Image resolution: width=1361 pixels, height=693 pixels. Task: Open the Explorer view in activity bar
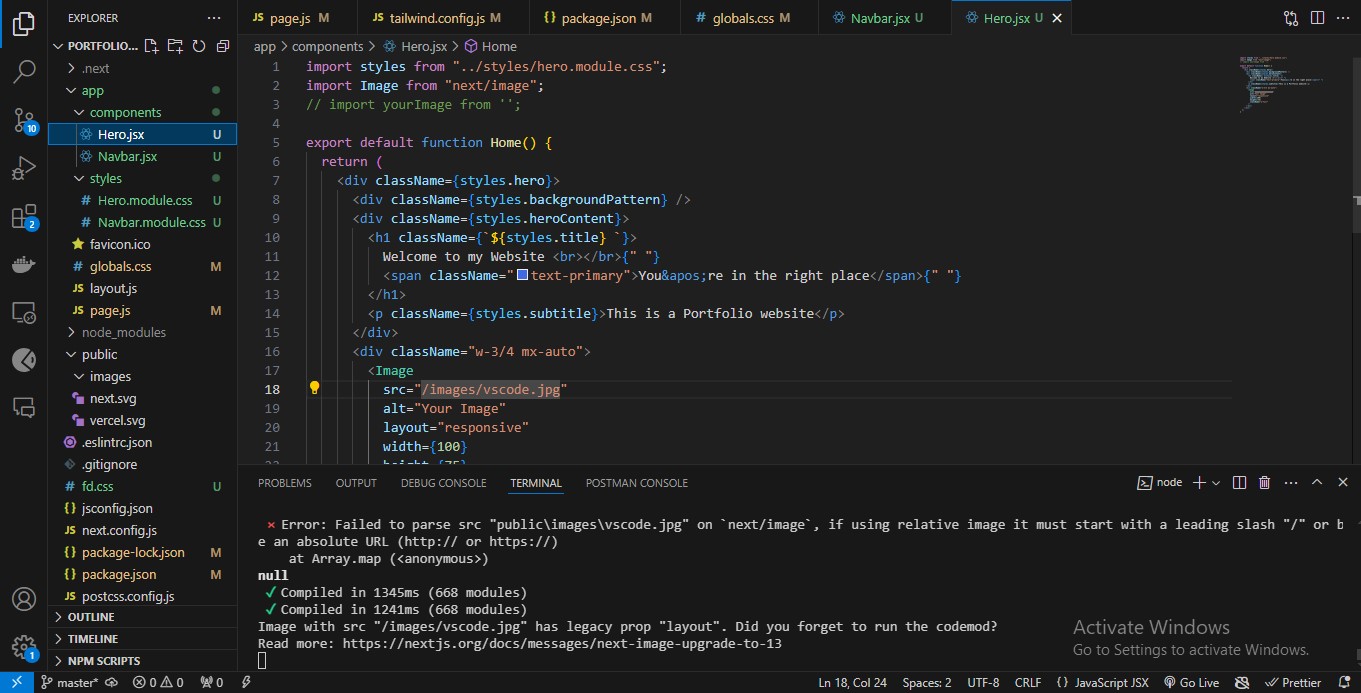tap(24, 25)
